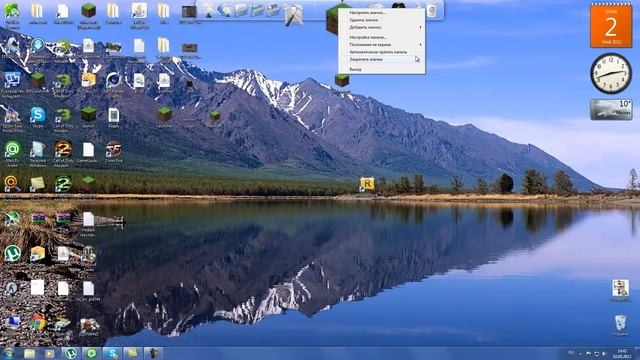Choose 'Настроить значок...' in the context menu
The image size is (640, 360).
382,13
